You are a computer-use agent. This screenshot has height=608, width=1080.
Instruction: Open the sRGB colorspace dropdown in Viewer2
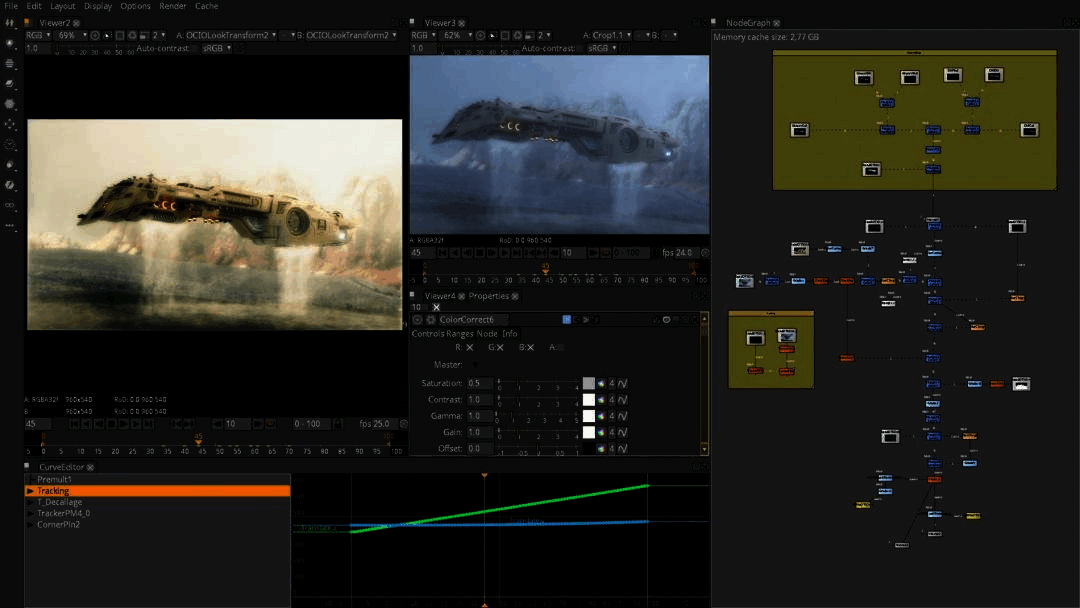pos(217,49)
